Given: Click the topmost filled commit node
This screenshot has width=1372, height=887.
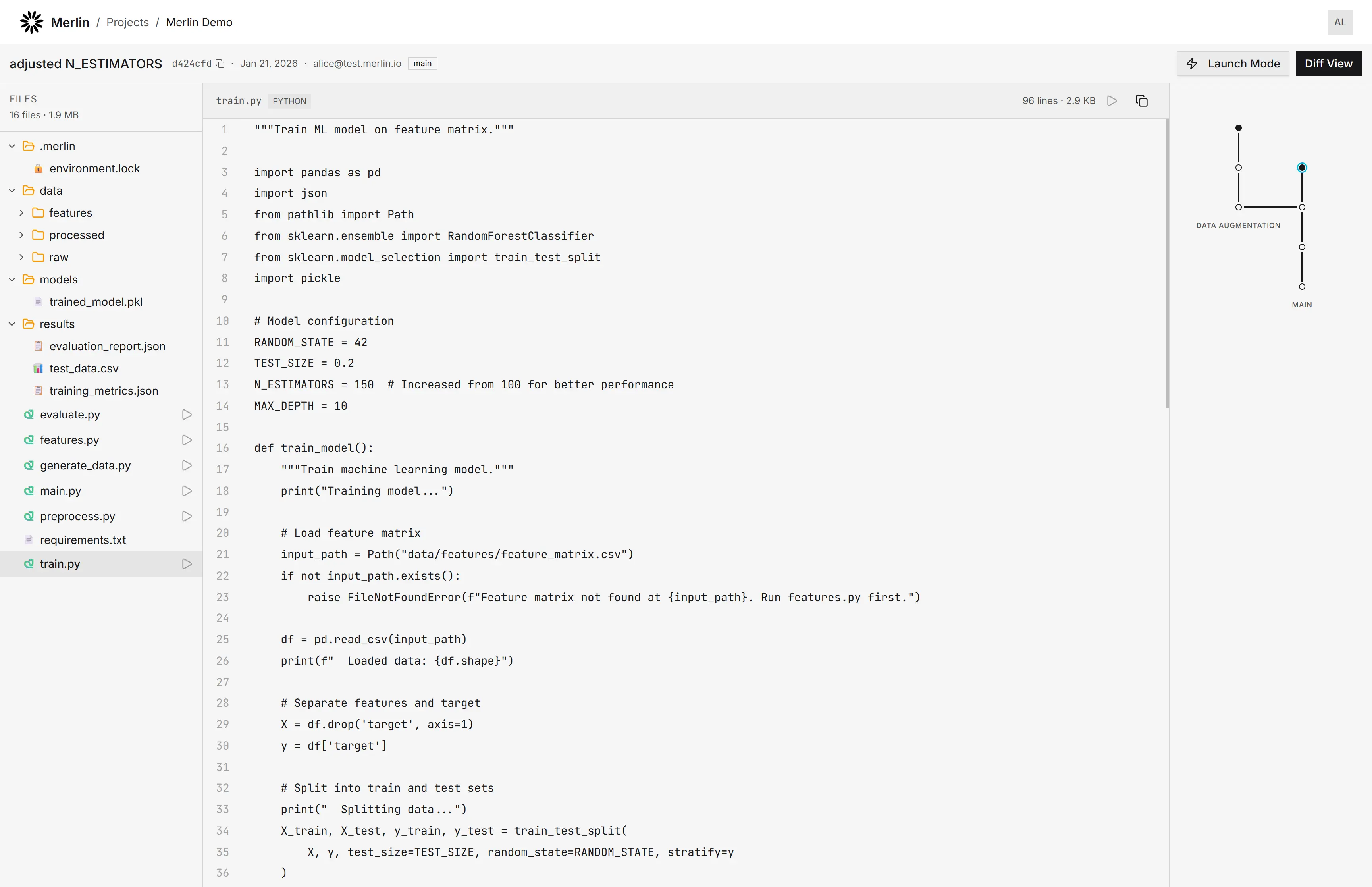Looking at the screenshot, I should coord(1239,128).
